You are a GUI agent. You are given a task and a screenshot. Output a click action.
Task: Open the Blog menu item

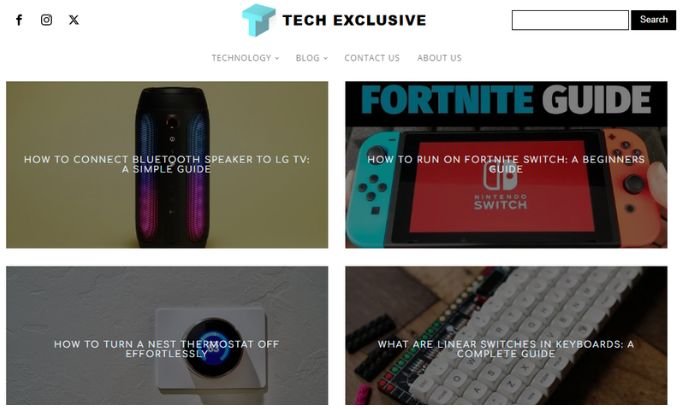tap(307, 58)
